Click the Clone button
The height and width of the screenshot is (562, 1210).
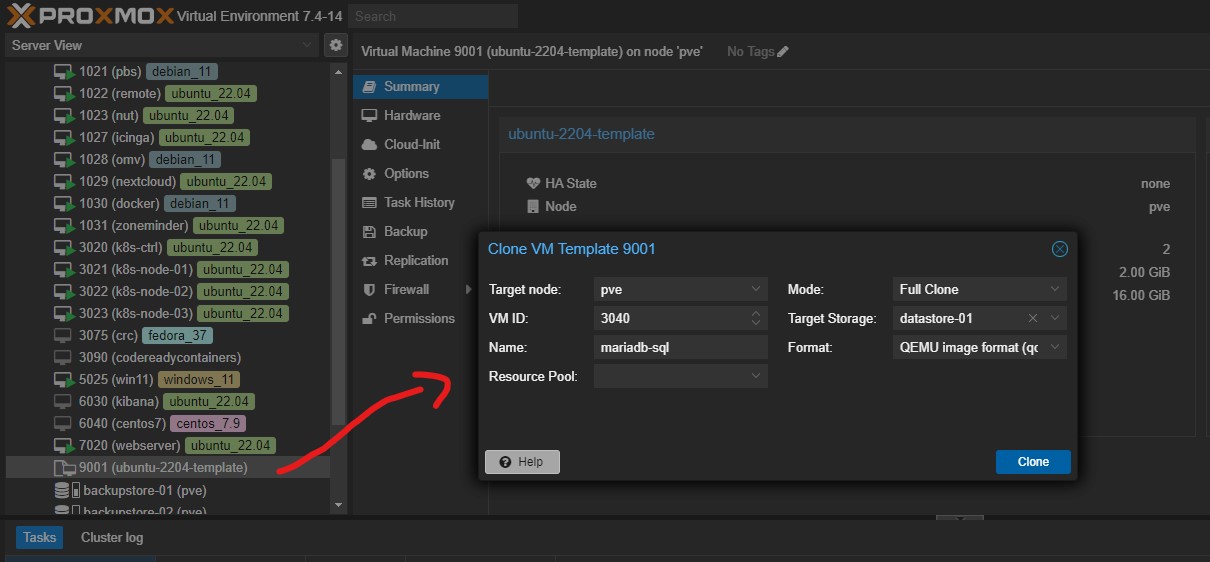[x=1033, y=462]
